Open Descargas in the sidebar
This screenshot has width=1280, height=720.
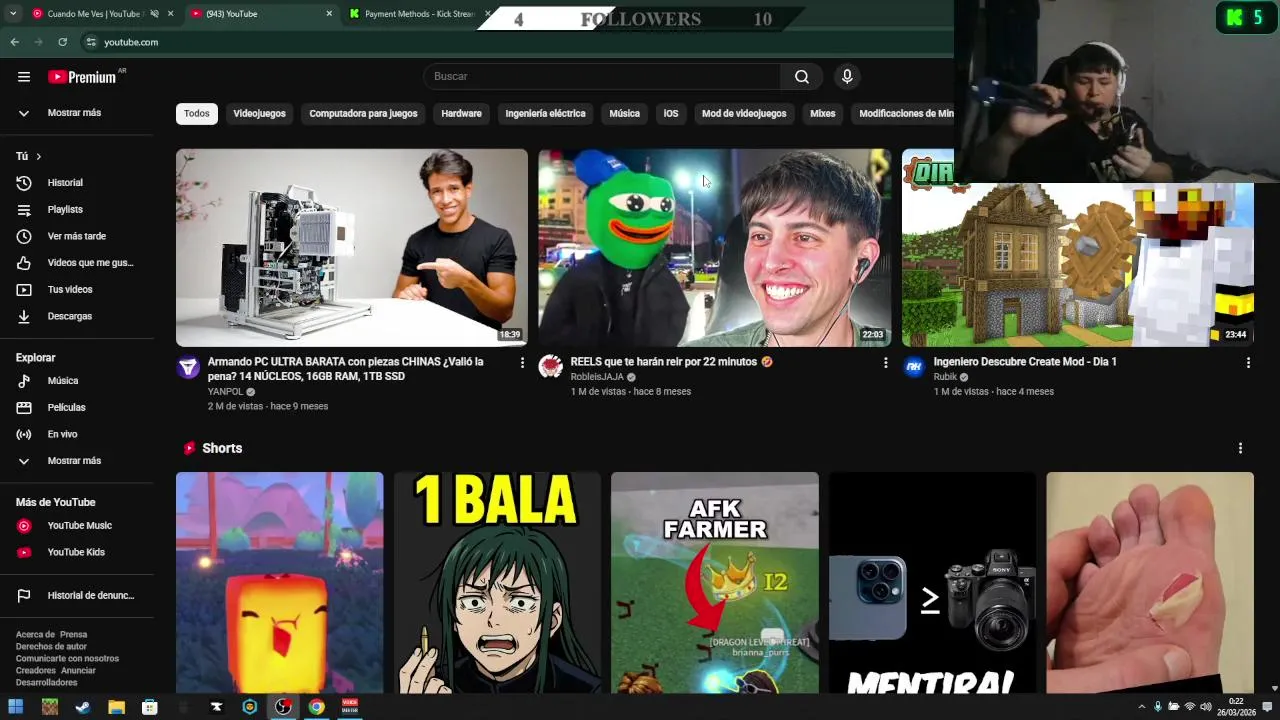[77, 316]
